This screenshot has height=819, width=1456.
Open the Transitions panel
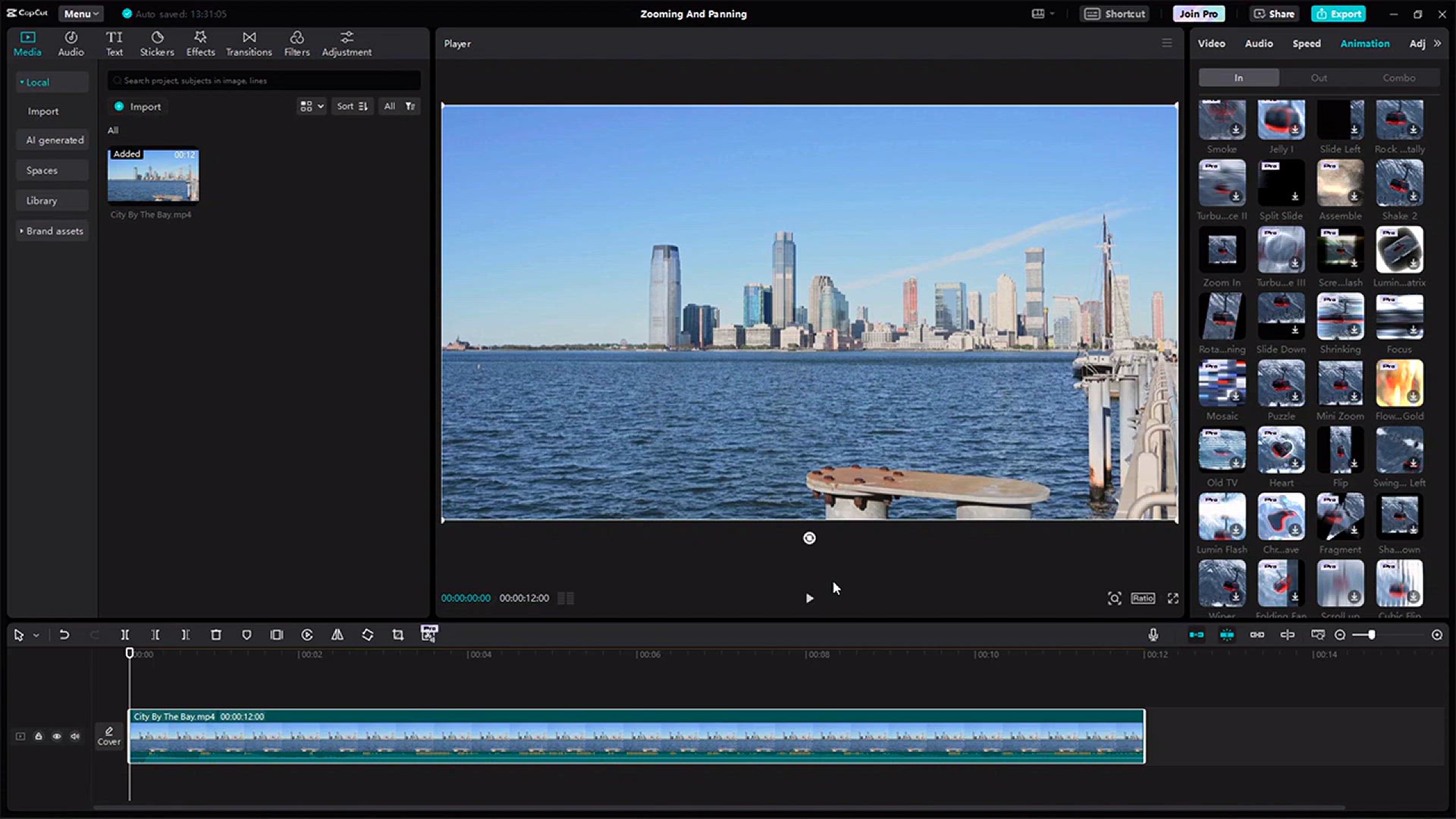(x=249, y=44)
